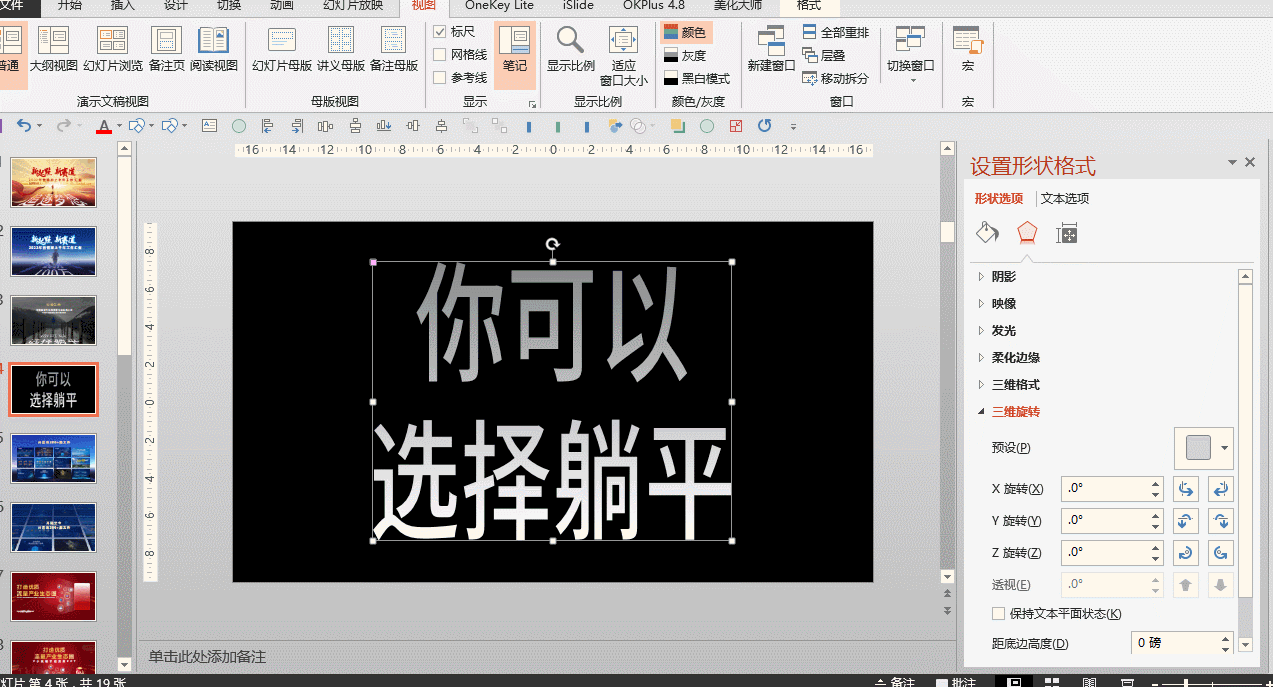Image resolution: width=1273 pixels, height=687 pixels.
Task: Select Grayscale (灰度) display mode
Action: (685, 55)
